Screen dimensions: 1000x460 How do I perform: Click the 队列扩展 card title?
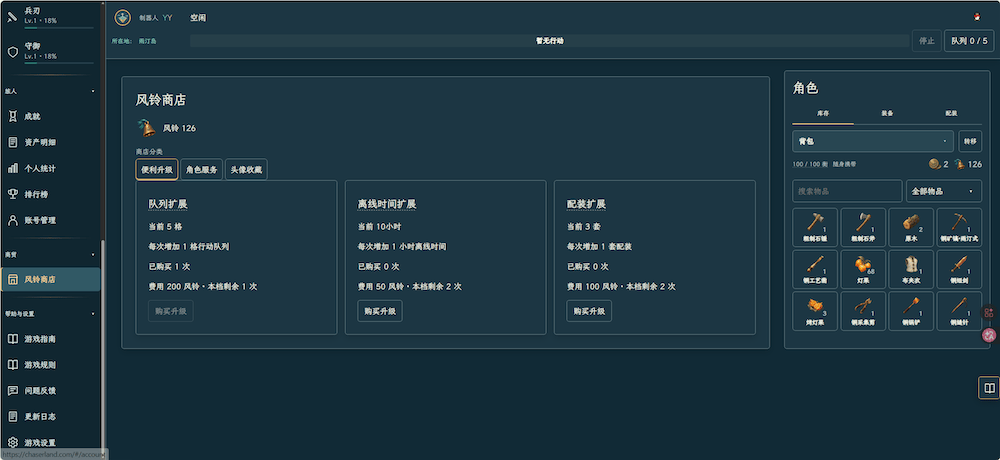point(168,204)
